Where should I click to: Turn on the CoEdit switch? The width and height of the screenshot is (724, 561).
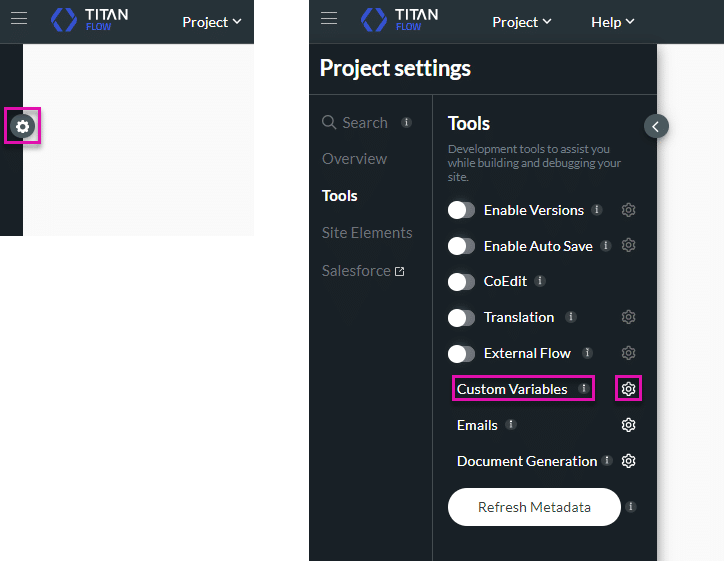tap(461, 282)
